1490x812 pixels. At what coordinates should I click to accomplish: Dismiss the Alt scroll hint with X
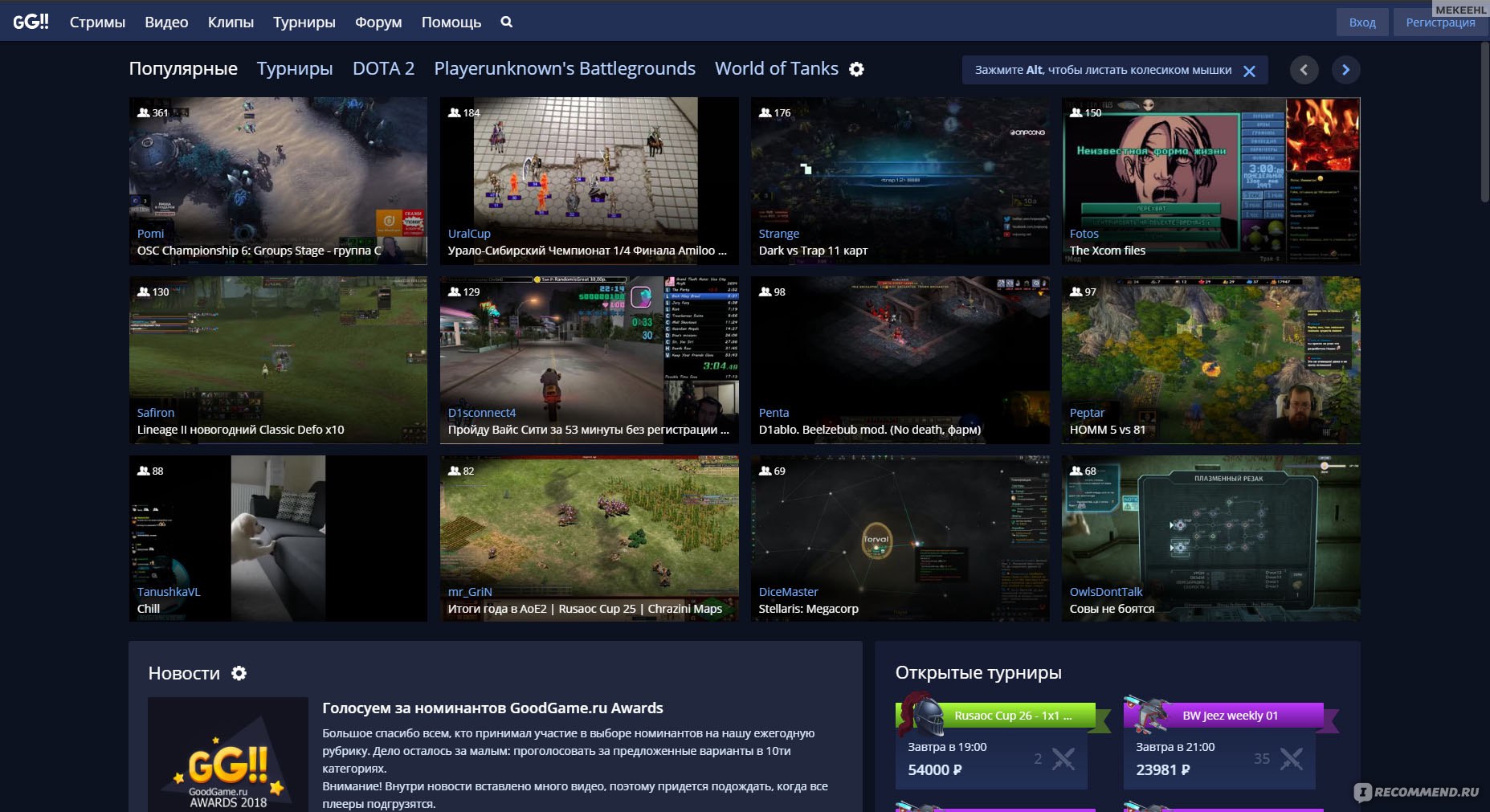(1249, 71)
